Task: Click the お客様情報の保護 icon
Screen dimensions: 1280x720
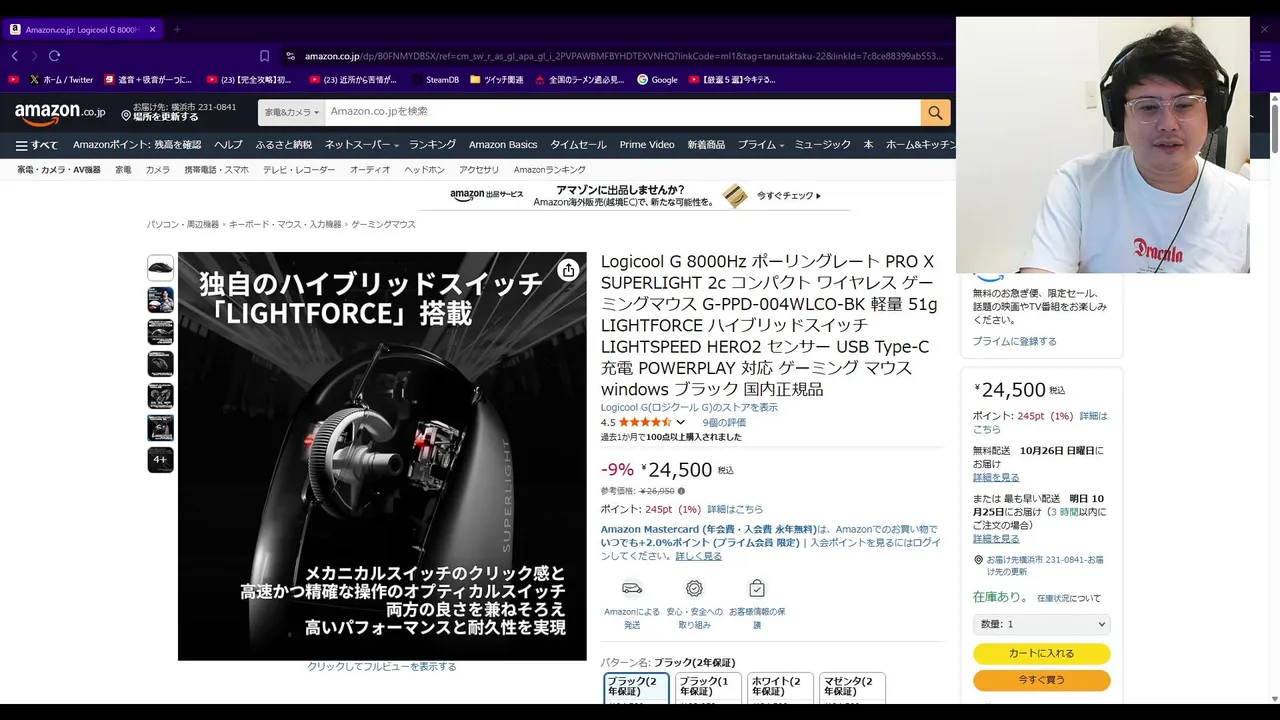Action: tap(757, 588)
